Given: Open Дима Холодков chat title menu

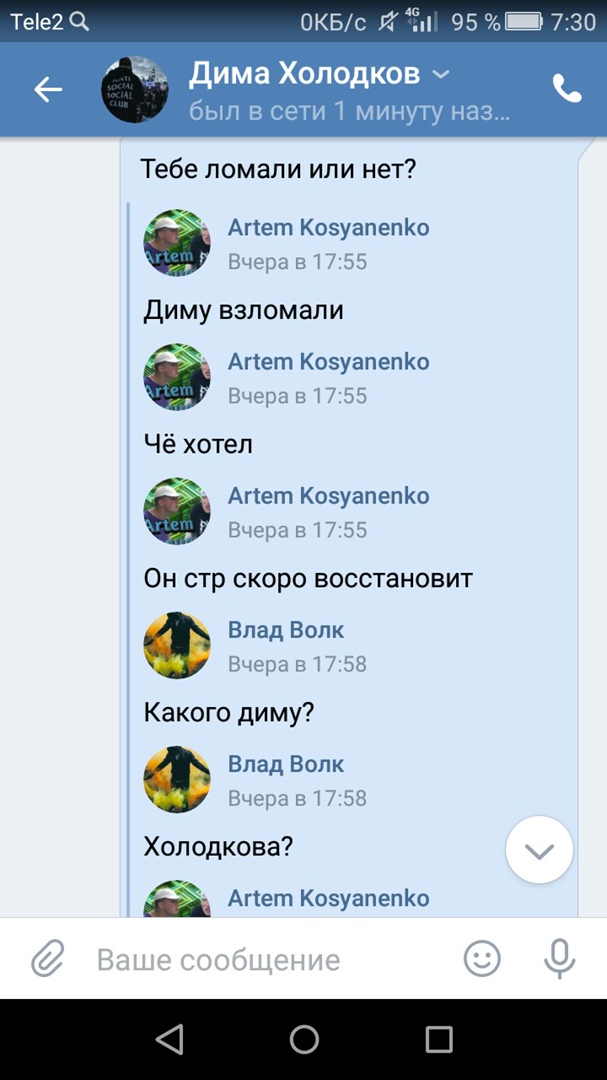Looking at the screenshot, I should tap(305, 74).
